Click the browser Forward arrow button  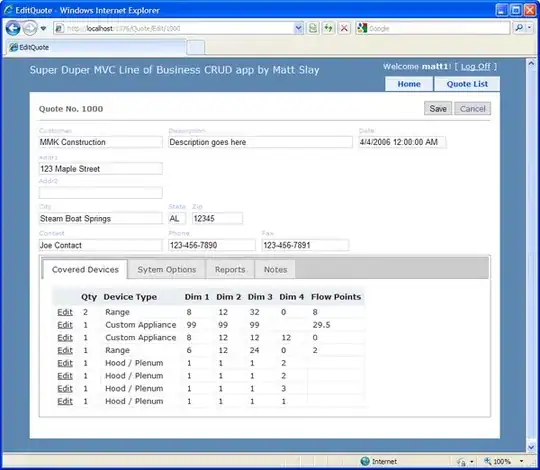(30, 28)
